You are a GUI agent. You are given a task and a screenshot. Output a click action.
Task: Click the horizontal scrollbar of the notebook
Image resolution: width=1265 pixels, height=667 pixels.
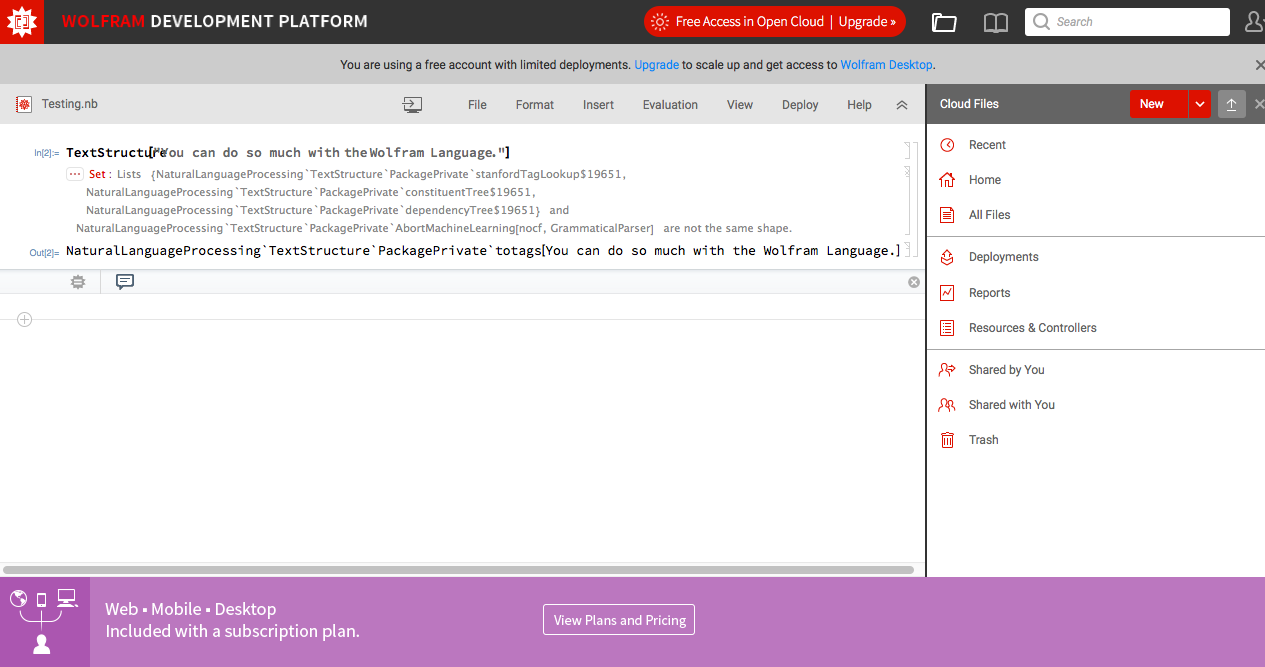pyautogui.click(x=458, y=570)
